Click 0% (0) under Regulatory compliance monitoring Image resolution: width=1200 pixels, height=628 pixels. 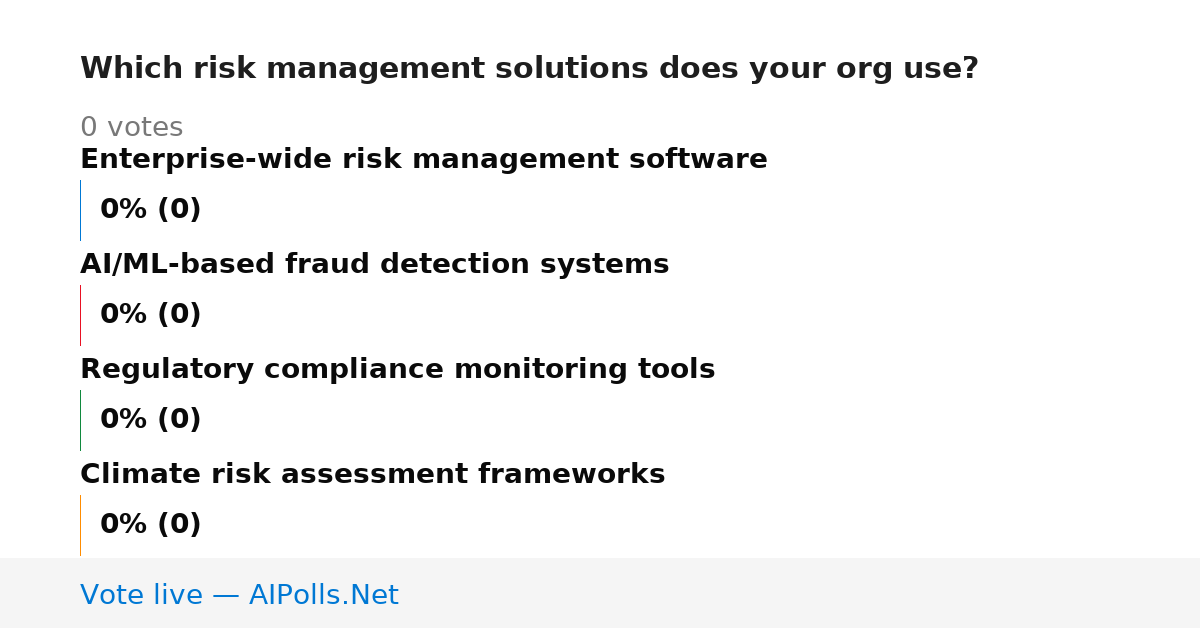(x=150, y=420)
